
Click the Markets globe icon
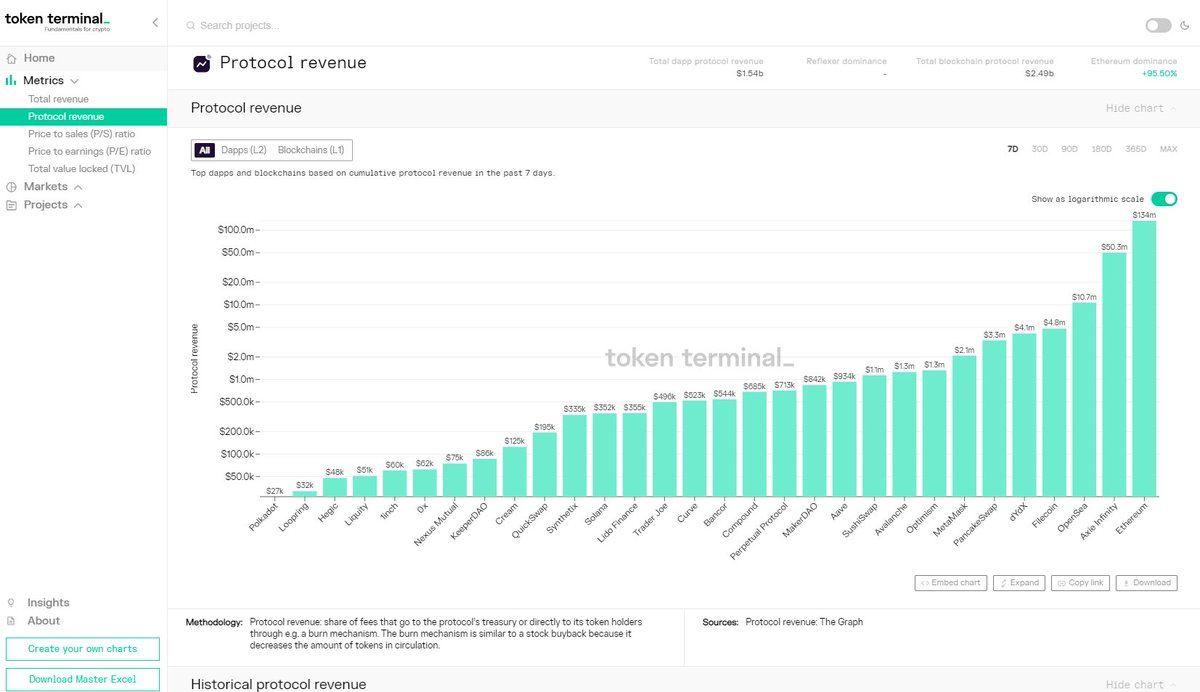[12, 187]
